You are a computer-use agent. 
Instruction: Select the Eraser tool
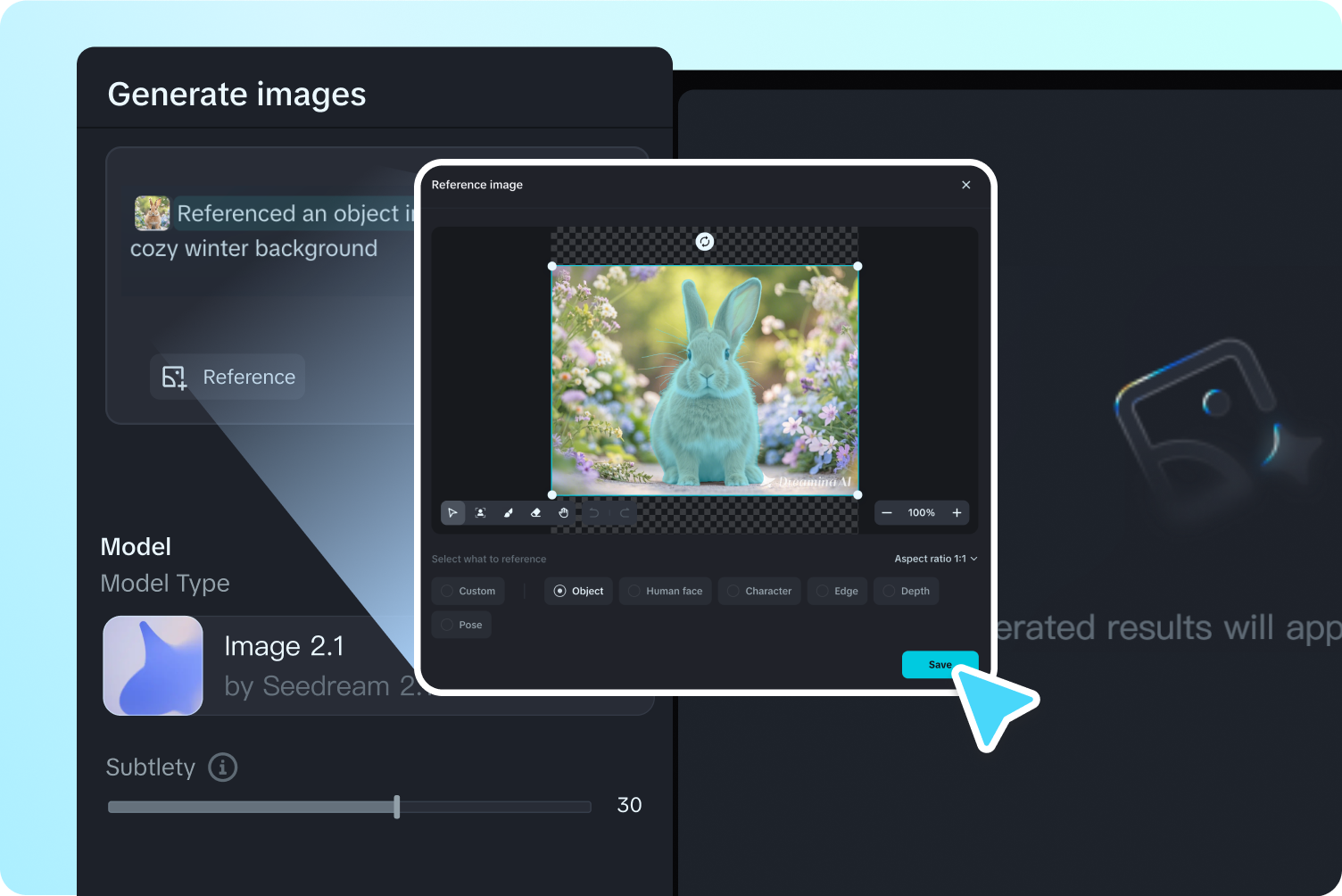535,512
